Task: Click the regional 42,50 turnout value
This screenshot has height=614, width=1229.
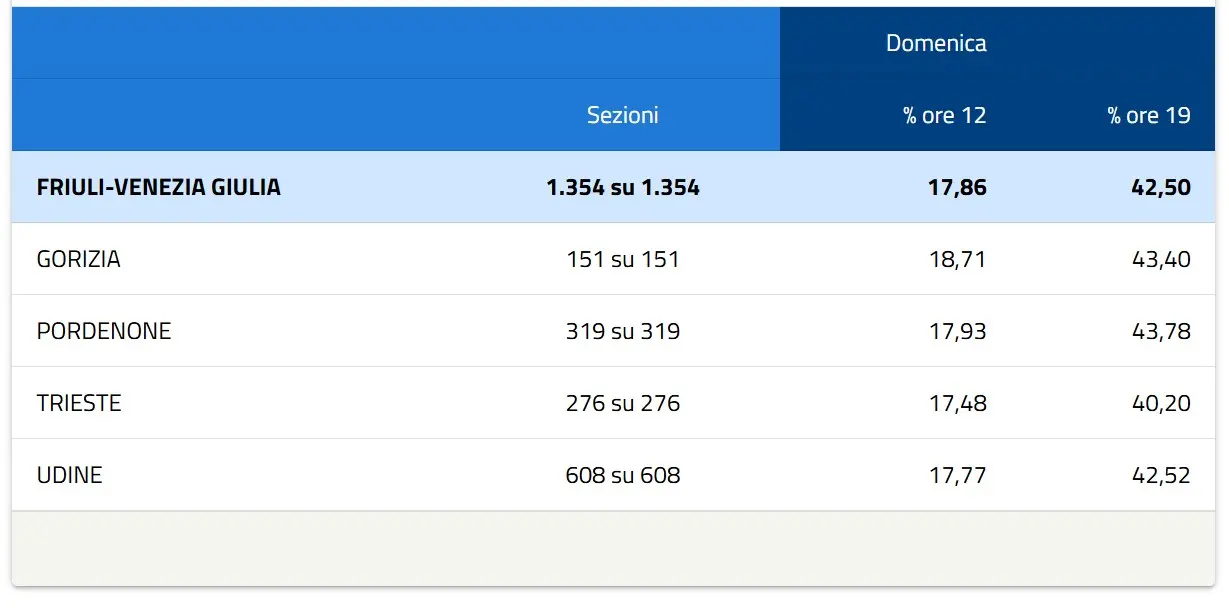Action: [x=1161, y=187]
